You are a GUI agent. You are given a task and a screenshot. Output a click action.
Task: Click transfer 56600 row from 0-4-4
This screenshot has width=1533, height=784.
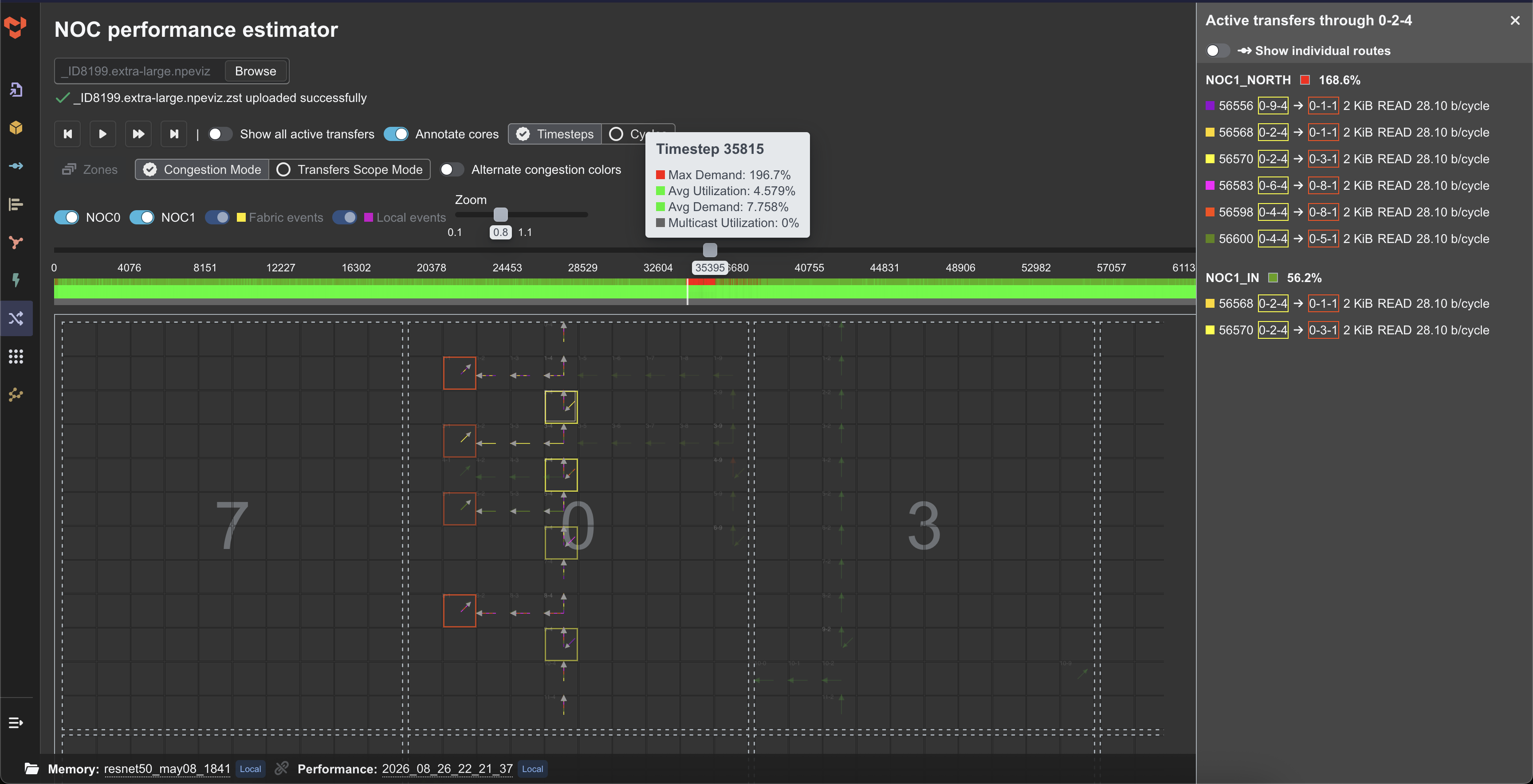pyautogui.click(x=1347, y=239)
